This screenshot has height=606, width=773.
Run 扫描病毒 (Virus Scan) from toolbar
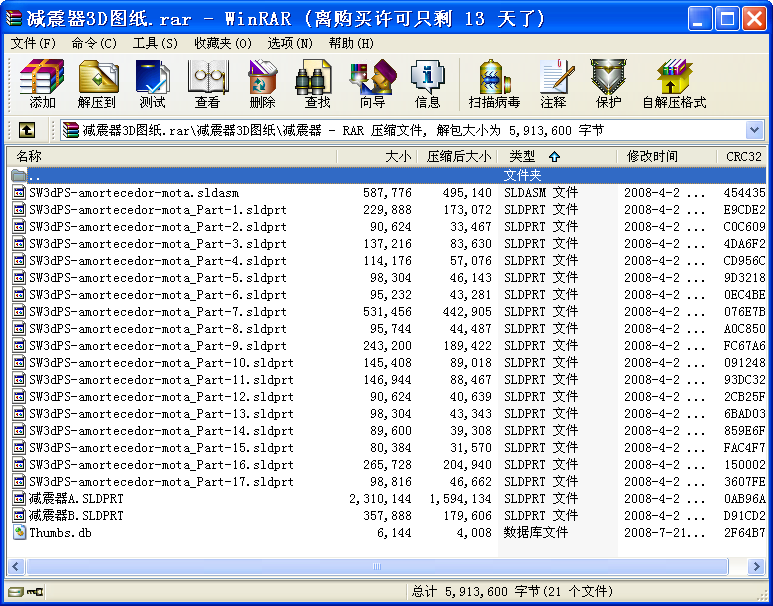(494, 84)
